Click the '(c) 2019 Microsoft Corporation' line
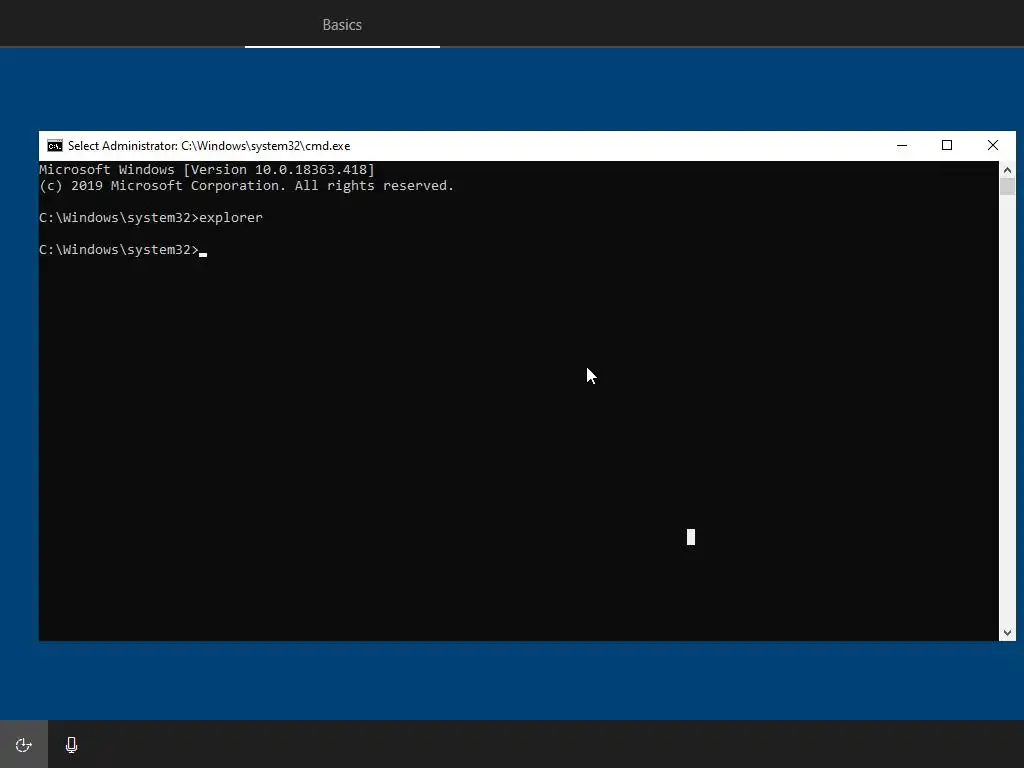Viewport: 1024px width, 768px height. click(x=246, y=186)
